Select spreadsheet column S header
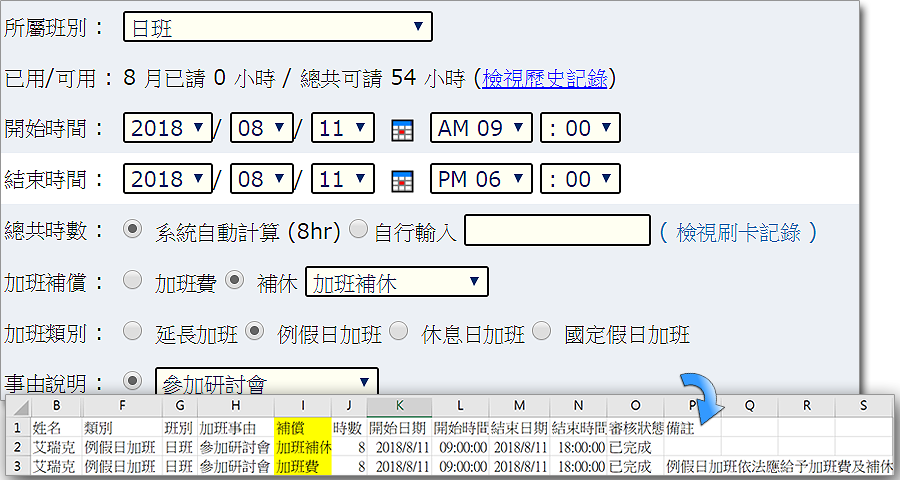The width and height of the screenshot is (900, 480). click(x=864, y=406)
